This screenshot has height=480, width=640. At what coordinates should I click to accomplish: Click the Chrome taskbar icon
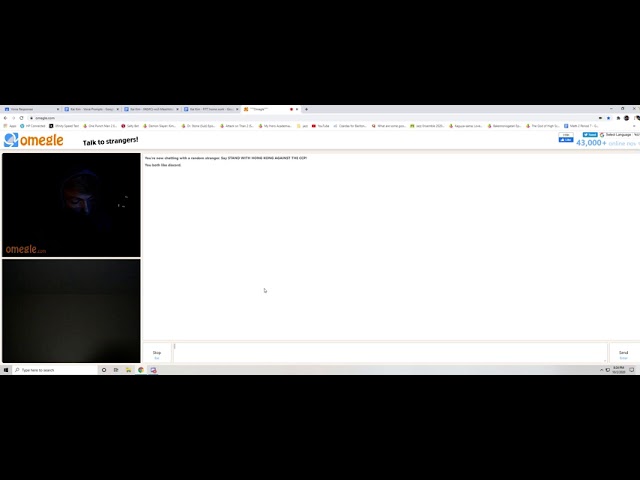click(x=141, y=370)
